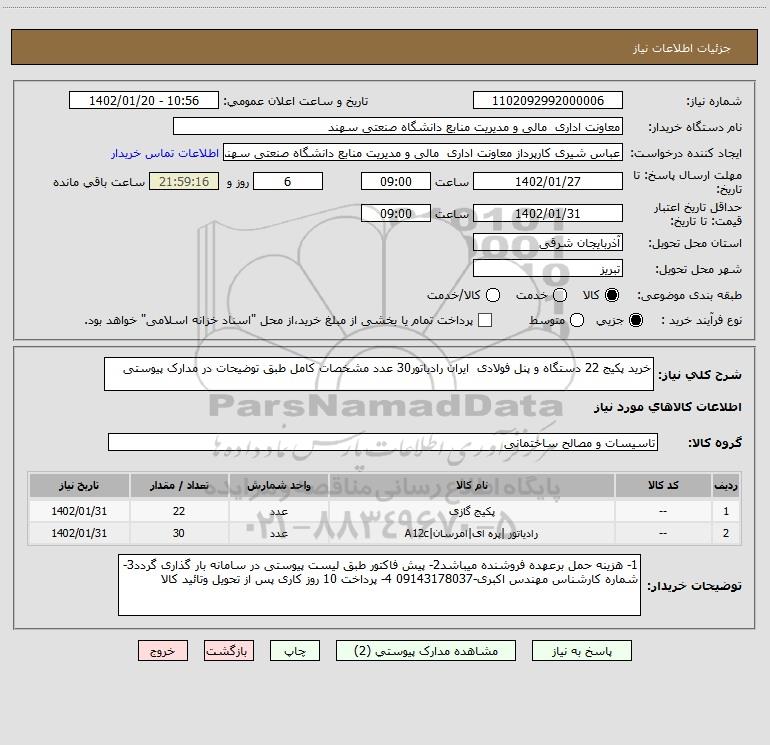Click the 'چاپ' print button

pos(295,651)
